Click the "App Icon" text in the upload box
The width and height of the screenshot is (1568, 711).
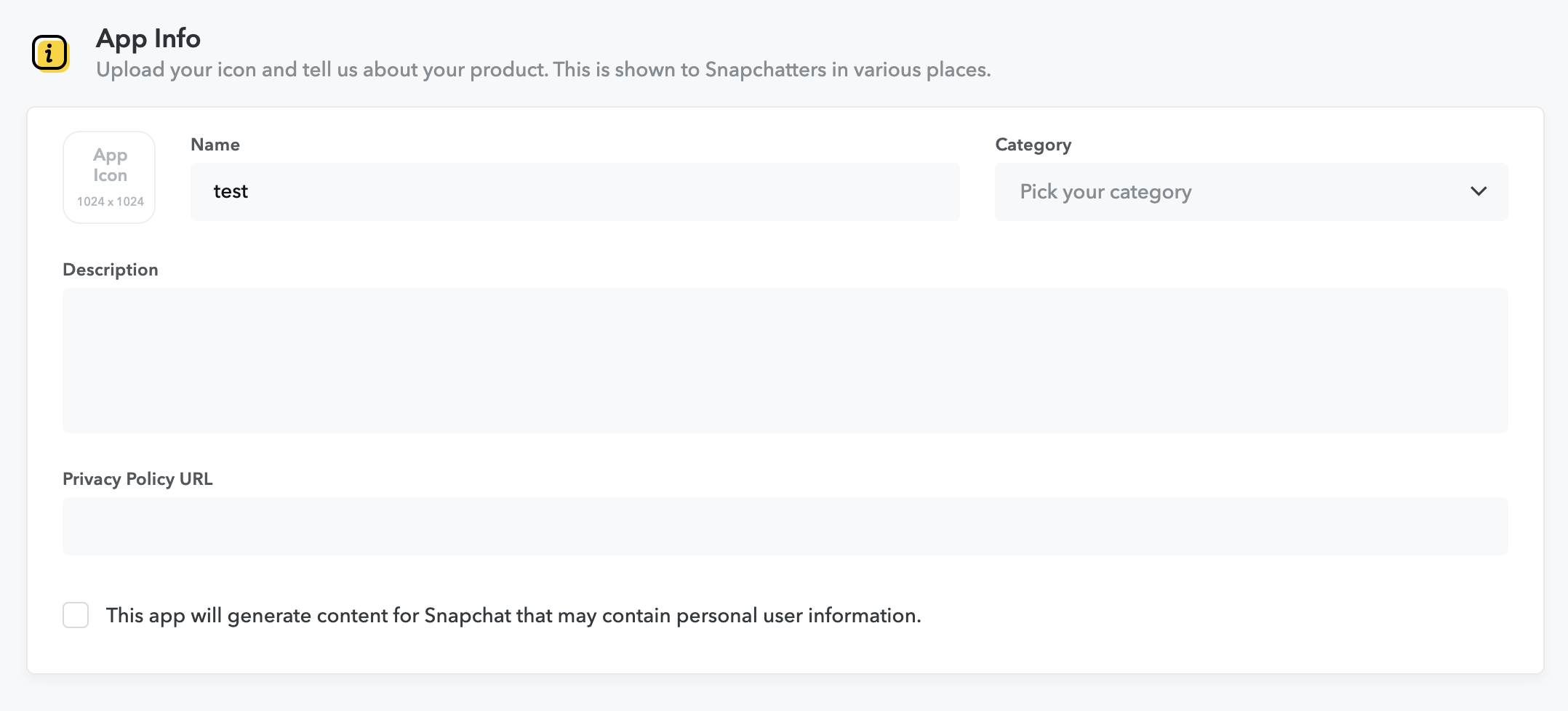(x=110, y=165)
